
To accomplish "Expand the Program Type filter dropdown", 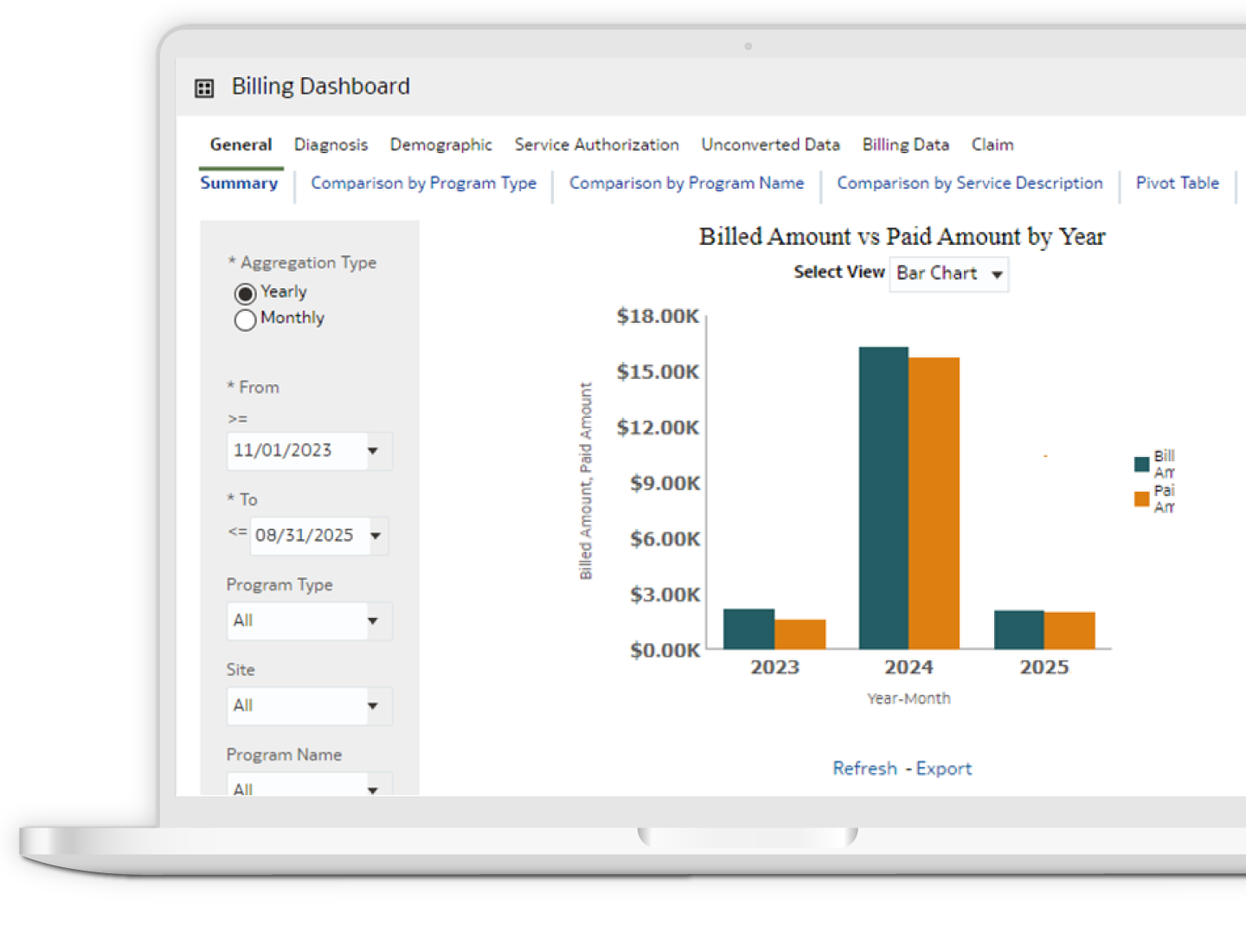I will click(373, 621).
